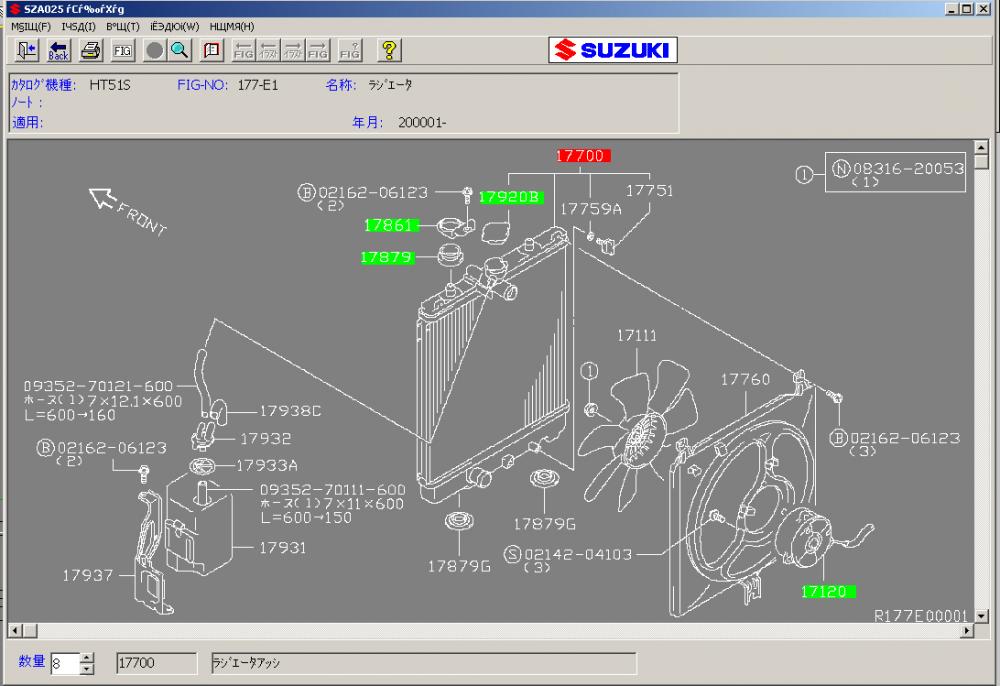Open the menu ending in (H)
This screenshot has width=1000, height=686.
click(x=232, y=26)
